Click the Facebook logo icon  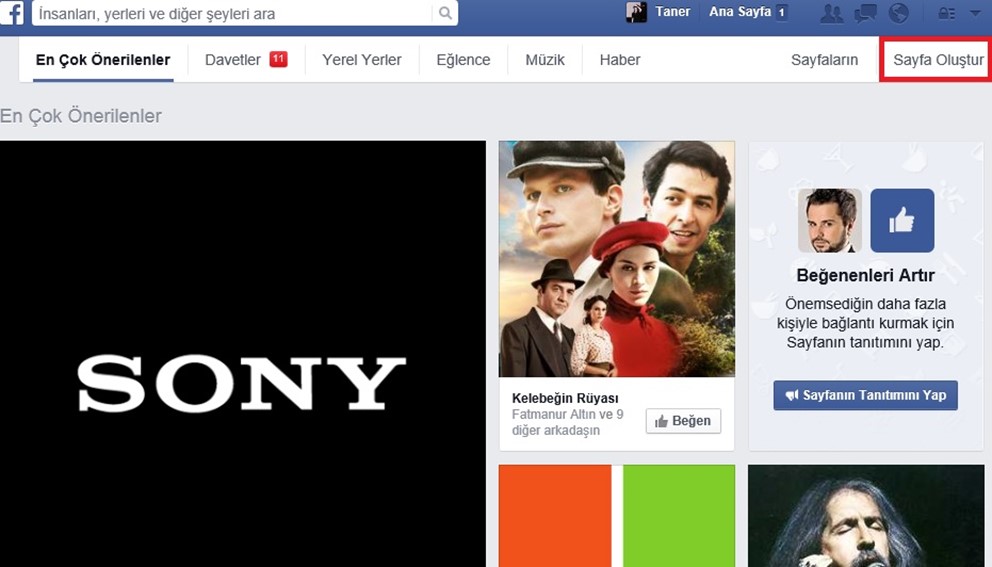(x=11, y=13)
